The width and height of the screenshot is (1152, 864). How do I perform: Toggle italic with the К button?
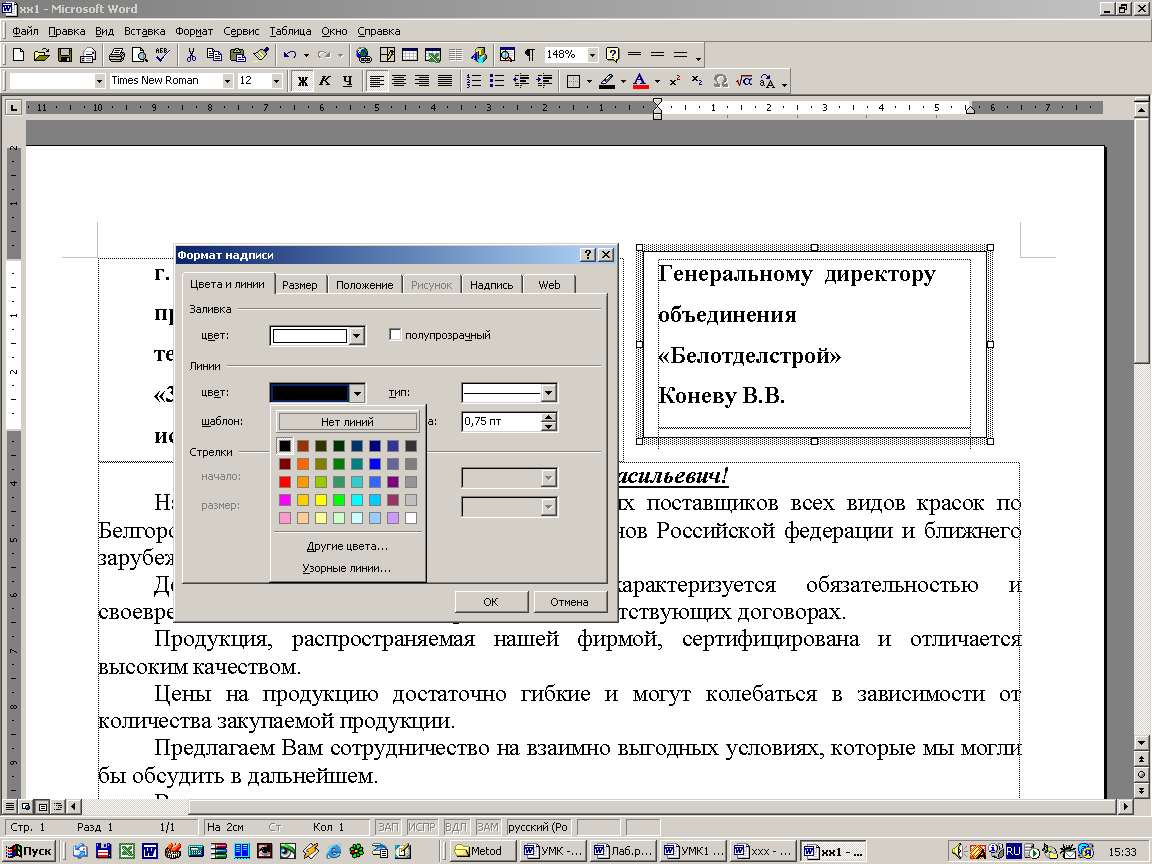pyautogui.click(x=325, y=81)
